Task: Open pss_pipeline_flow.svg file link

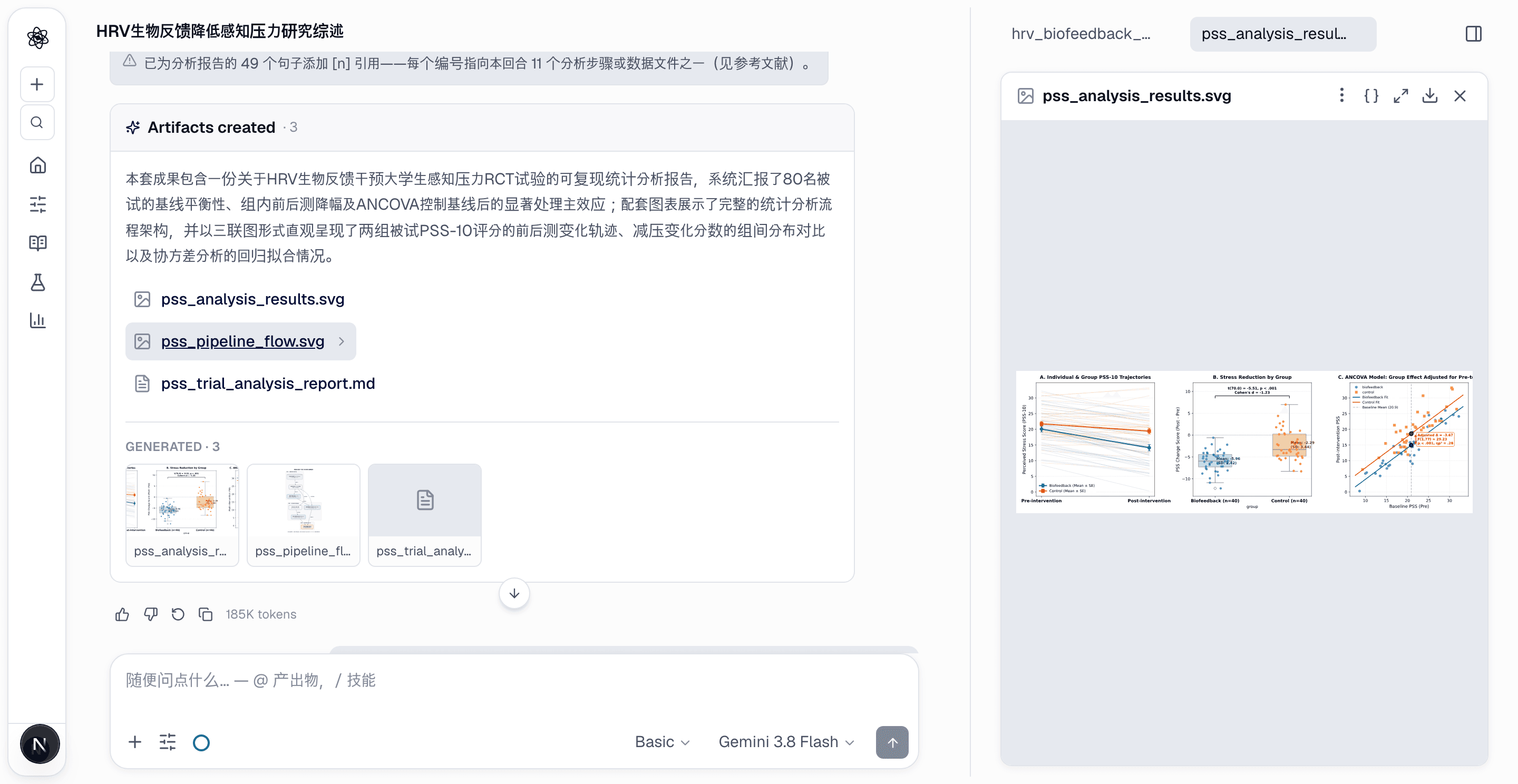Action: point(243,341)
